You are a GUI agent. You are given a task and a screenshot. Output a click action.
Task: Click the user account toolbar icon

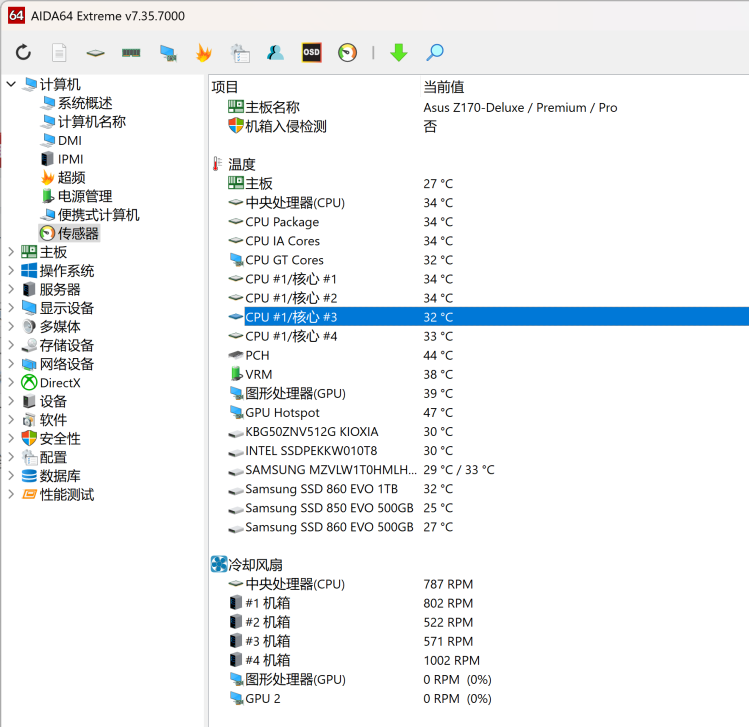275,53
